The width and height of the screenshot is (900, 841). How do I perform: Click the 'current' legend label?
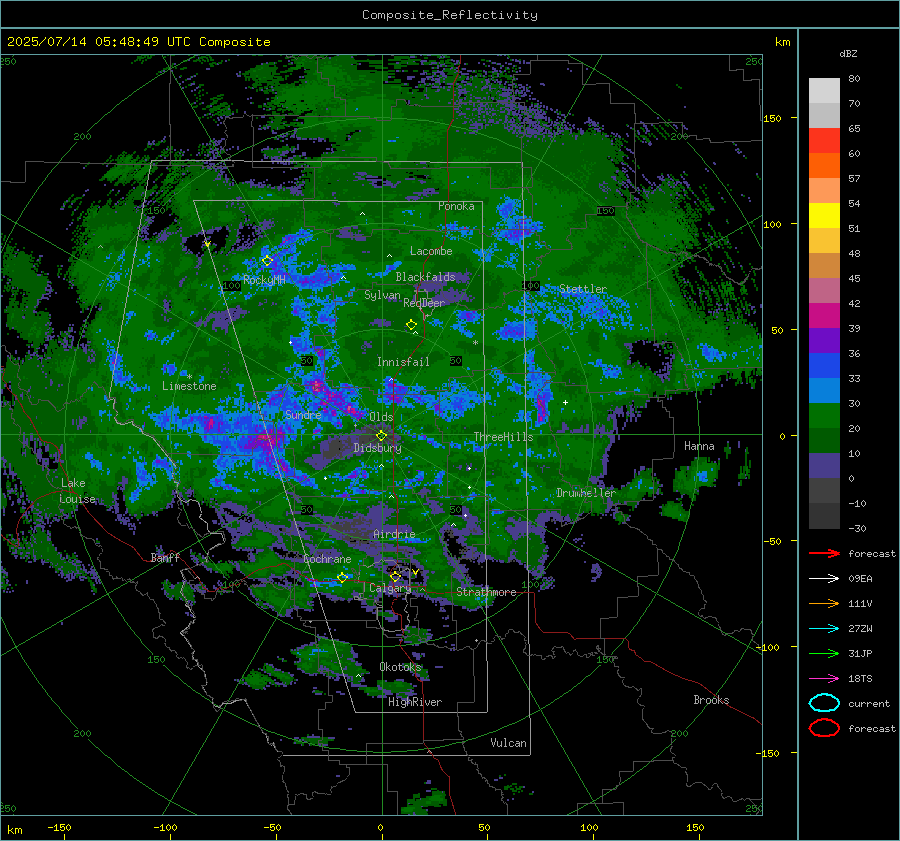point(869,704)
